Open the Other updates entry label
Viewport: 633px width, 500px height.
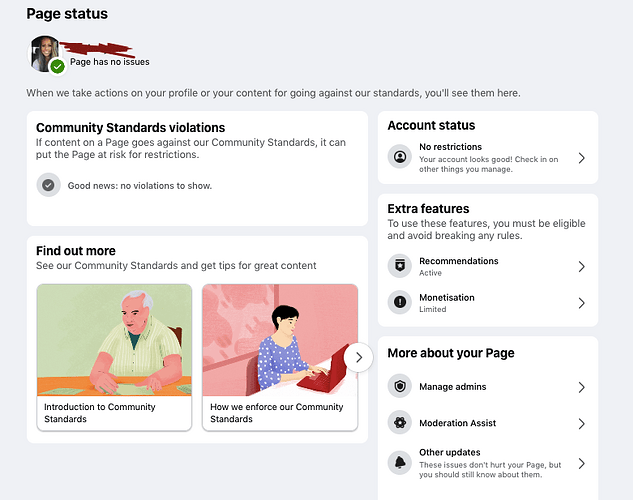click(450, 452)
